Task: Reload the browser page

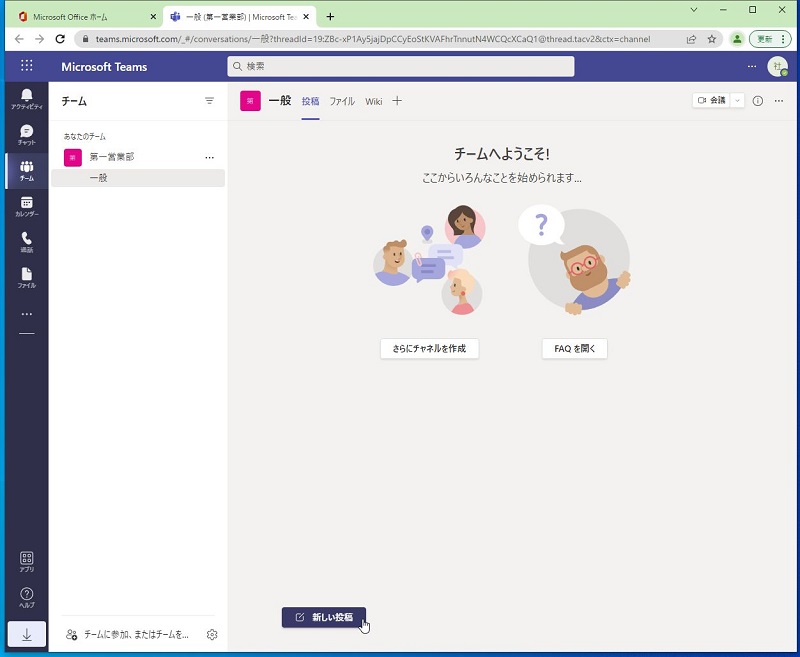Action: click(x=60, y=39)
